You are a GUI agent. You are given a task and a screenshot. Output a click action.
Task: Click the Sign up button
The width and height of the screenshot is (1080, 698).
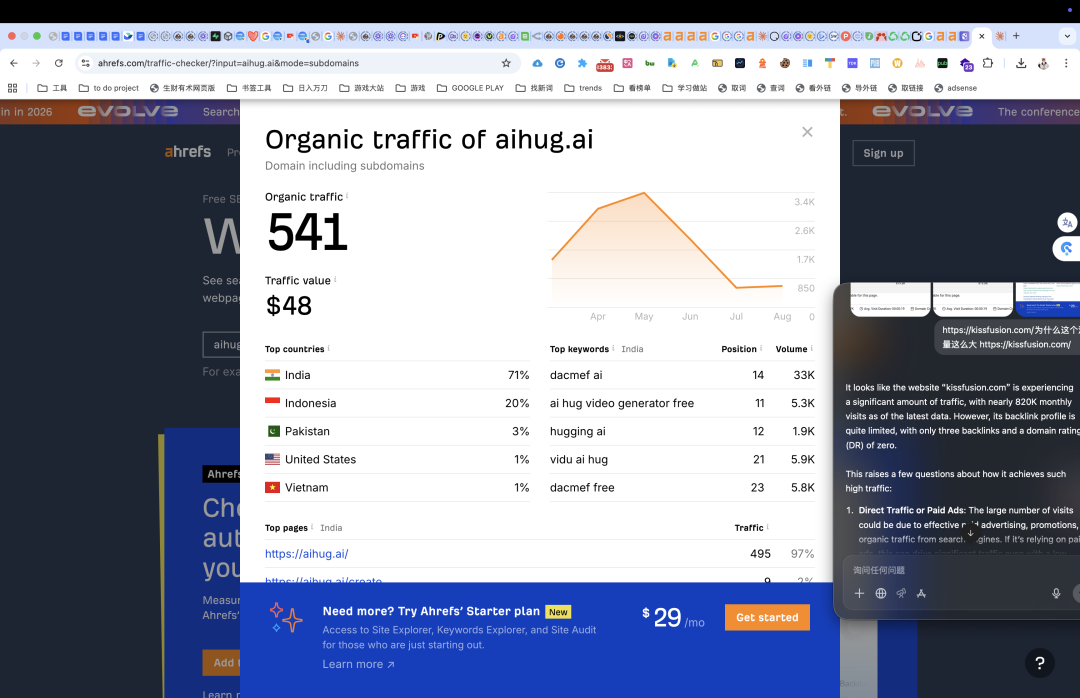pos(883,153)
